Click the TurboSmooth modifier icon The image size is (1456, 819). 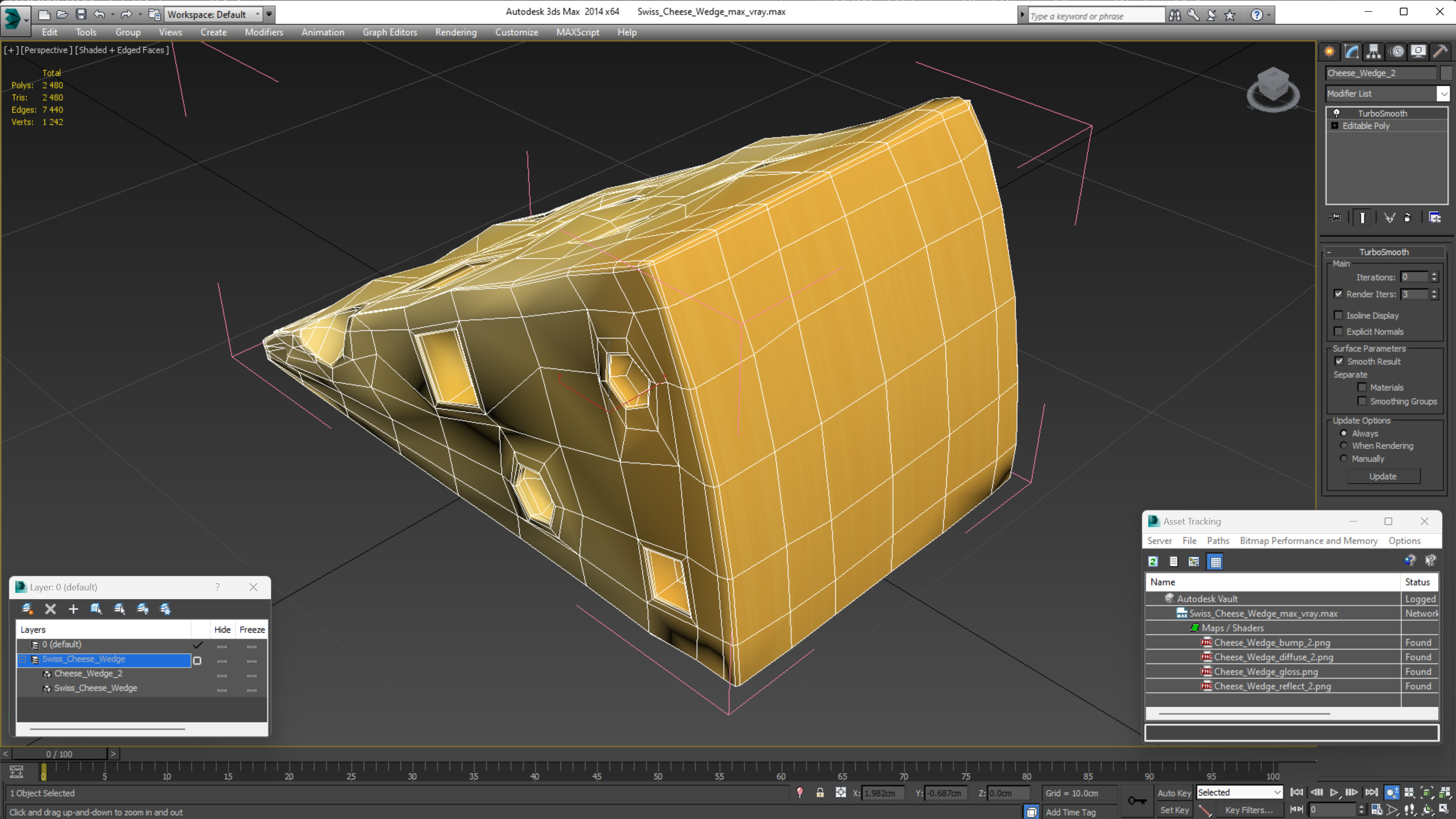click(1336, 112)
